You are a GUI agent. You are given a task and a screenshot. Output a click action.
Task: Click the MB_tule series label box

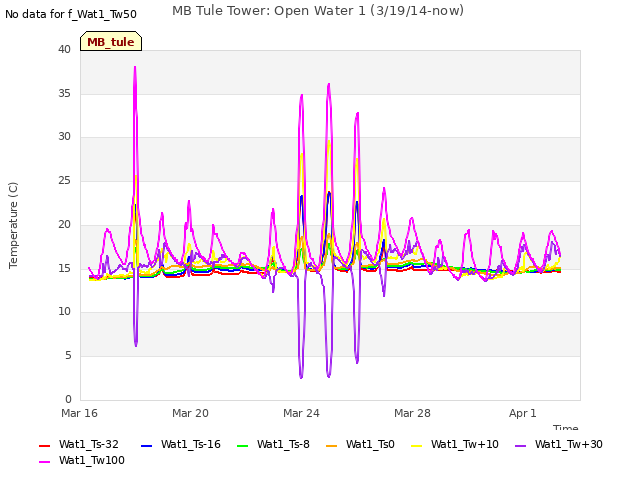click(111, 42)
